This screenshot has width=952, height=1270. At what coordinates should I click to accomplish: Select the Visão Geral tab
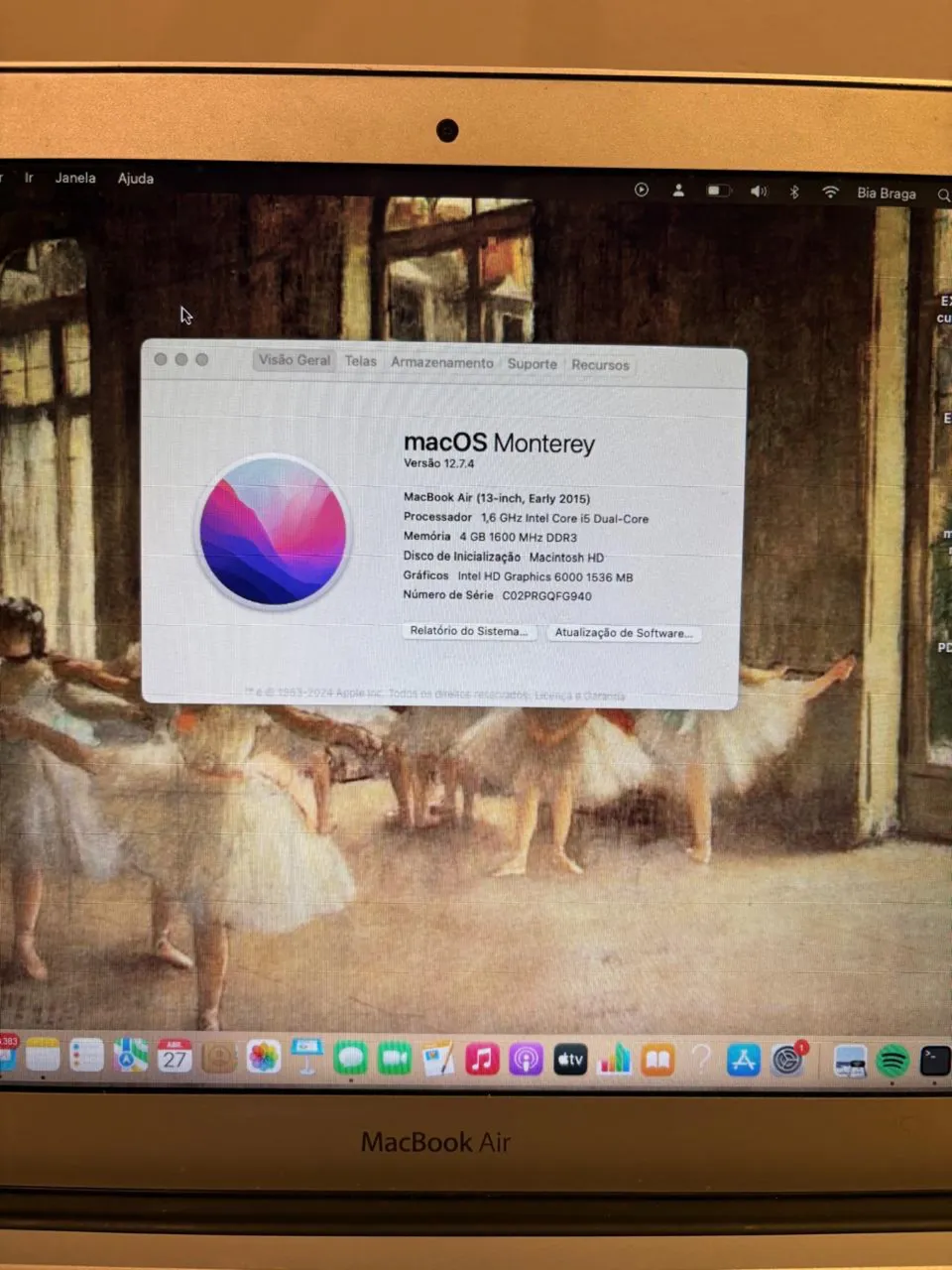[295, 360]
